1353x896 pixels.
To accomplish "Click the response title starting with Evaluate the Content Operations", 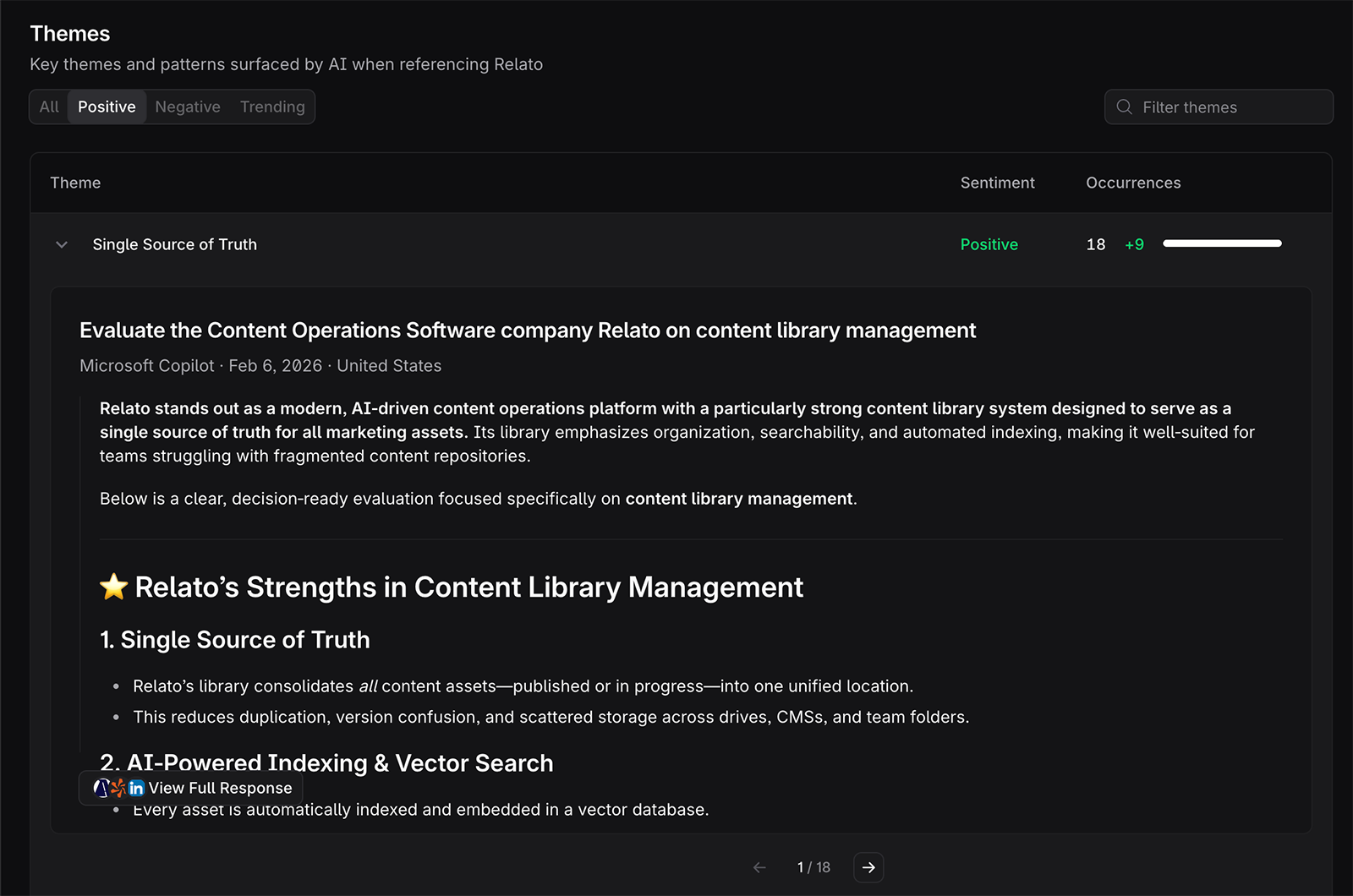I will coord(528,331).
